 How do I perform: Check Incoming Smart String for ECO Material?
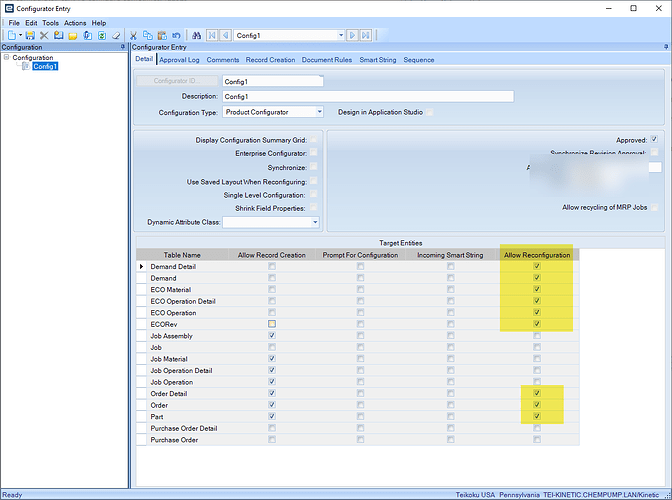pyautogui.click(x=450, y=289)
